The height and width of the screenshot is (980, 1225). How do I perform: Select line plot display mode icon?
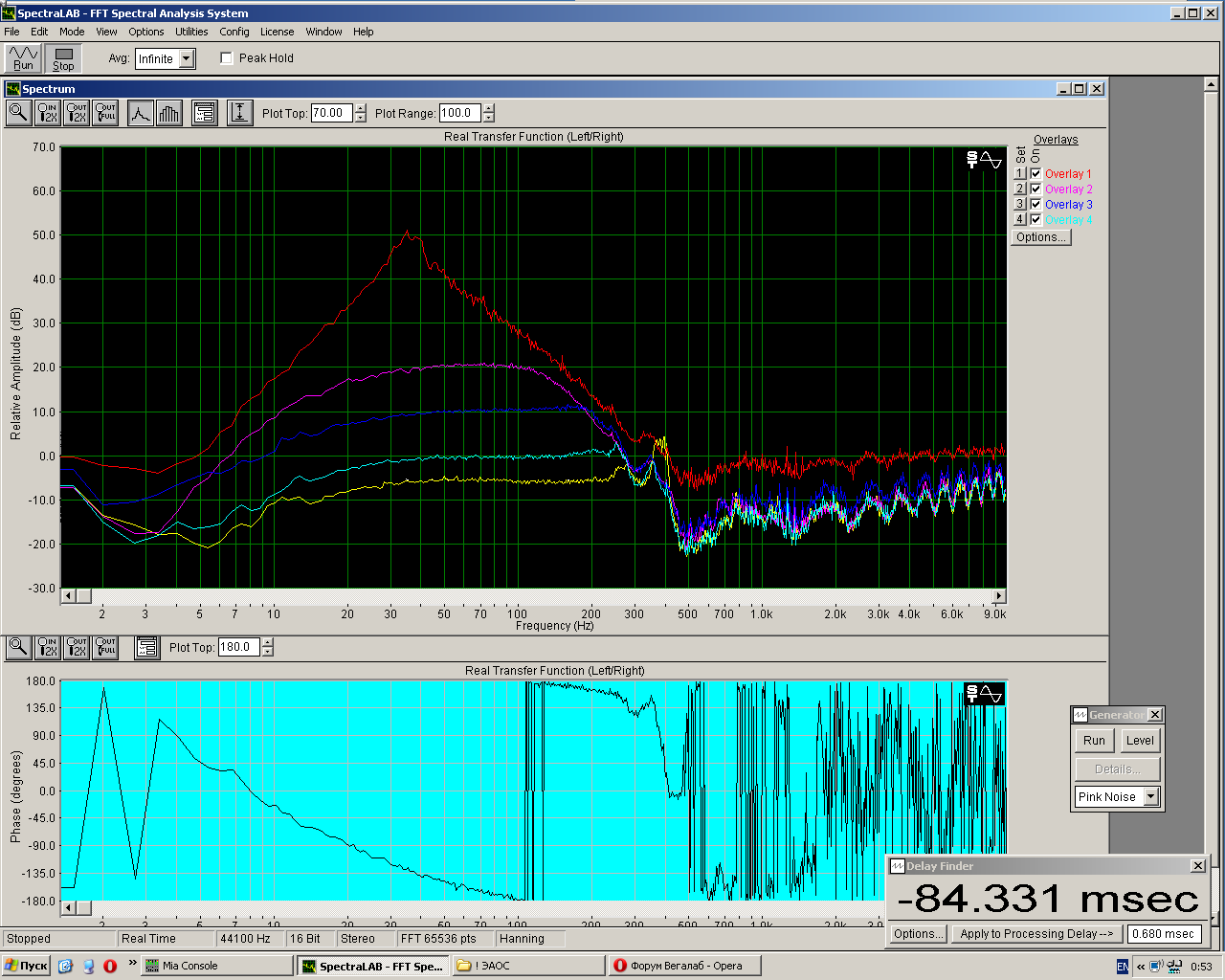[141, 113]
